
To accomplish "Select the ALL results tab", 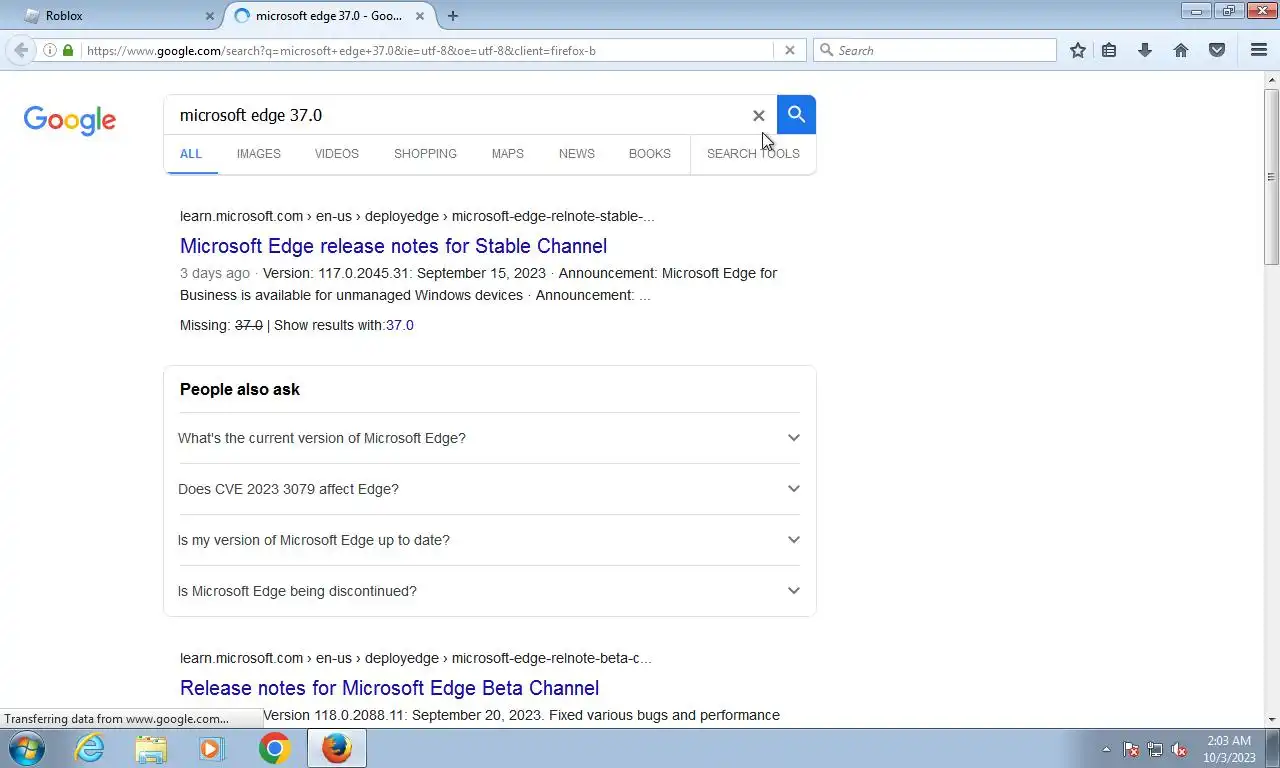I will [191, 154].
